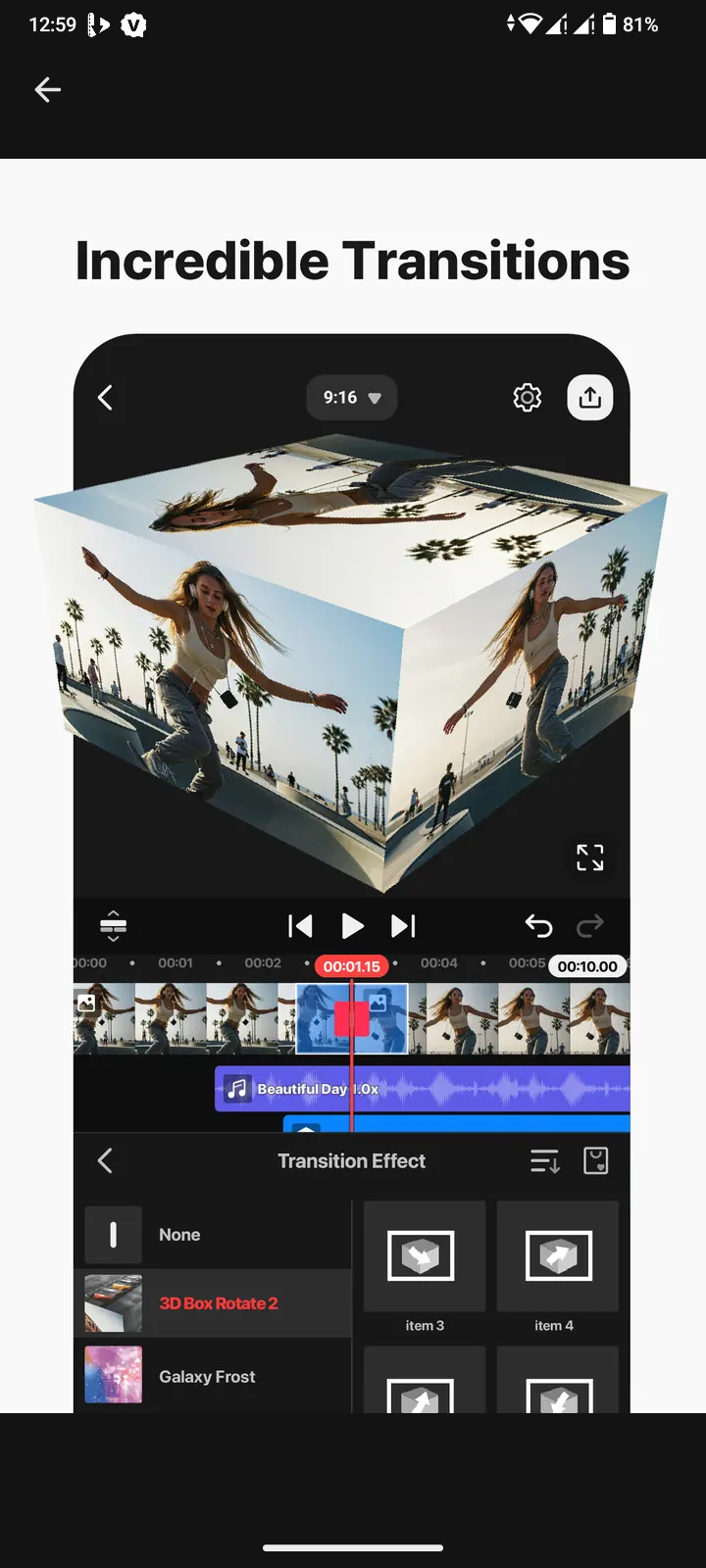Select Galaxy Frost transition
Viewport: 706px width, 1568px height.
(x=213, y=1376)
